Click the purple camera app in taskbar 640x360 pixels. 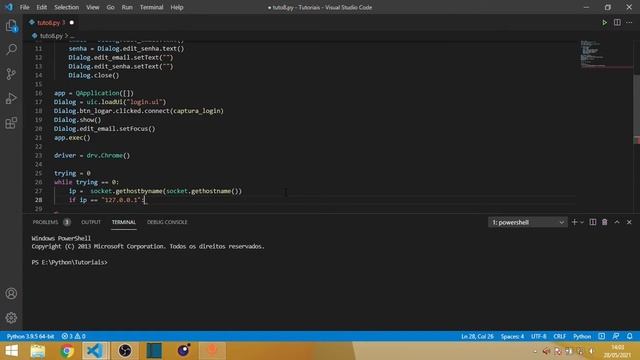(x=183, y=351)
